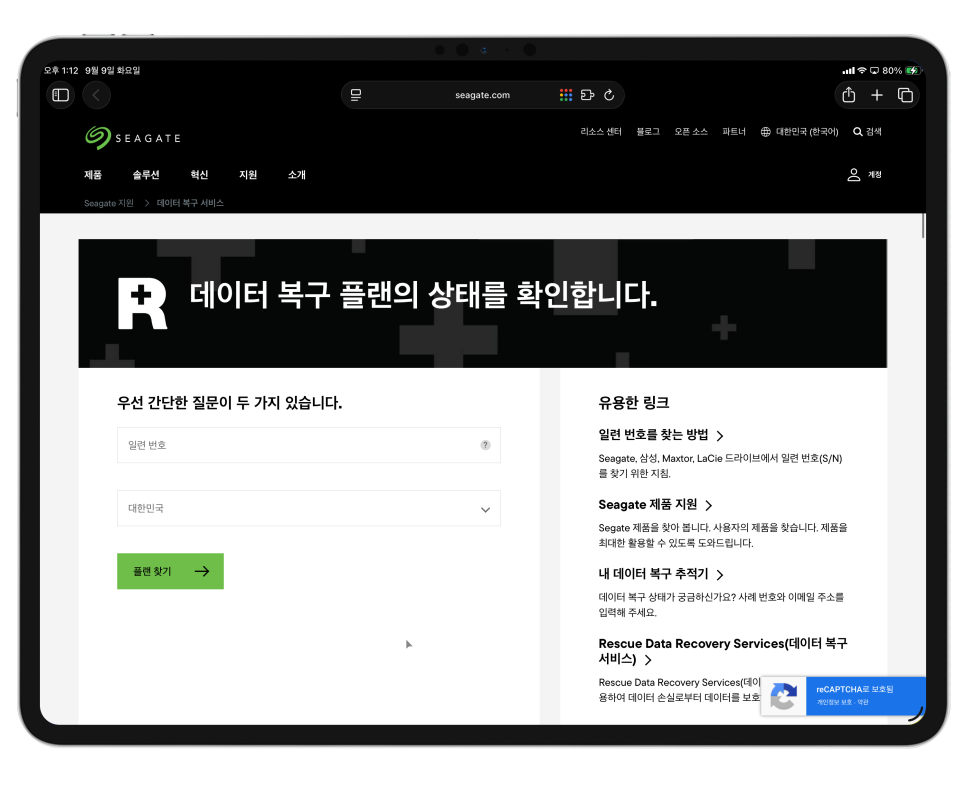Open the 오픈 소스 link
Viewport: 966px width, 785px height.
[x=691, y=132]
